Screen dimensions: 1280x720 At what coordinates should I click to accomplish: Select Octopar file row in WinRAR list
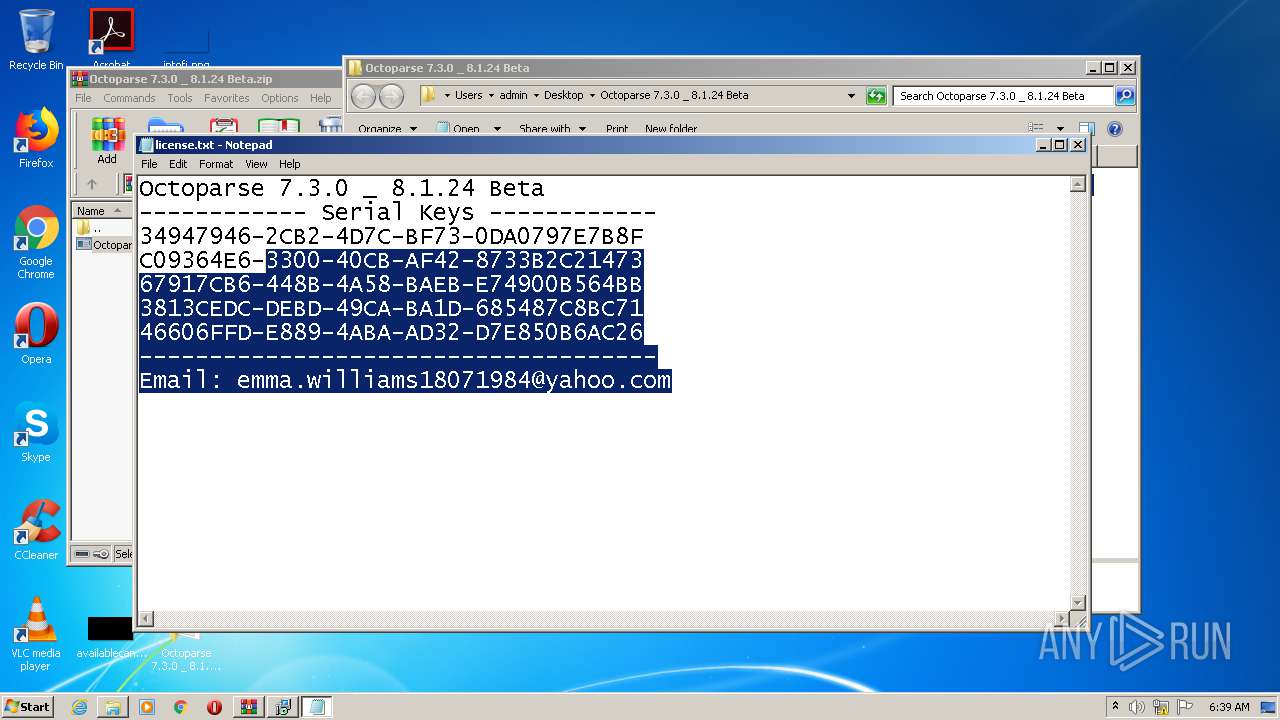pos(104,245)
